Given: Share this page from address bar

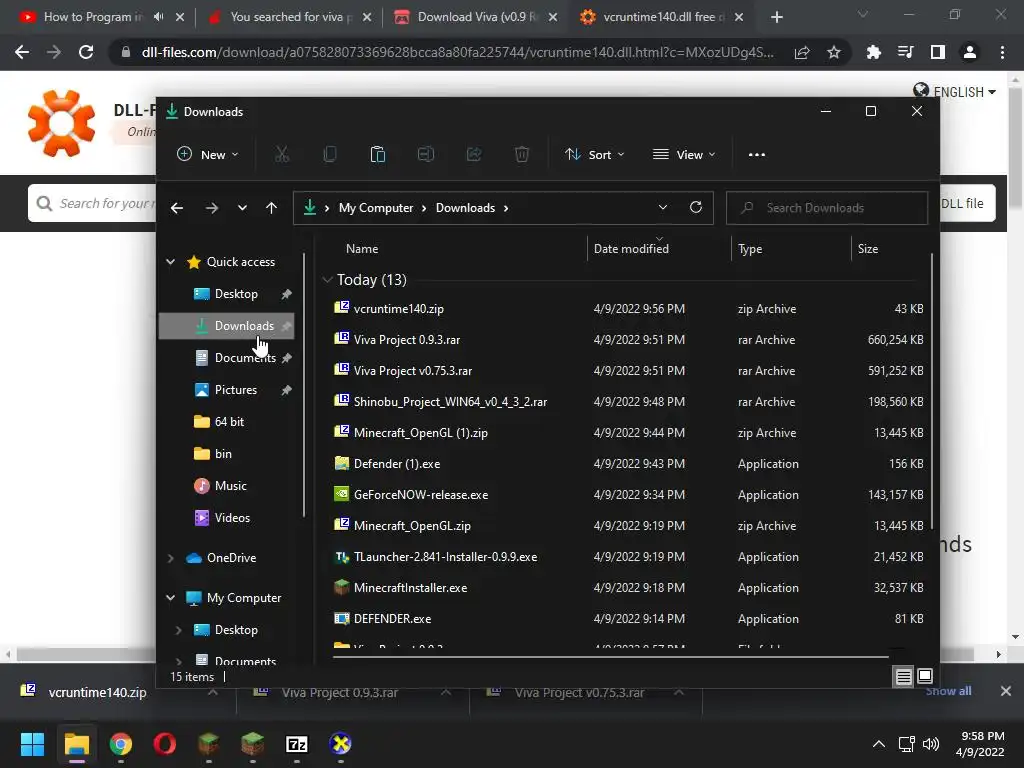Looking at the screenshot, I should (802, 52).
